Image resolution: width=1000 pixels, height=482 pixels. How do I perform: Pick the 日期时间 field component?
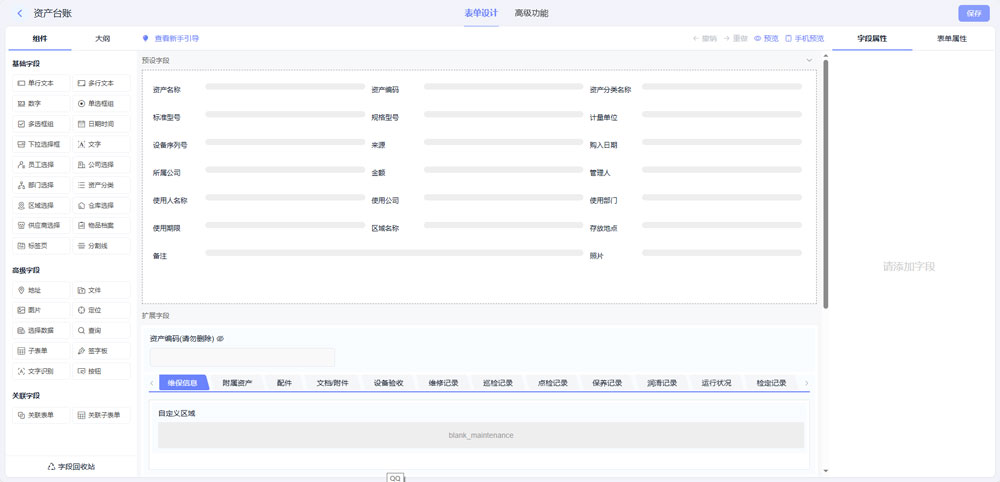click(102, 124)
